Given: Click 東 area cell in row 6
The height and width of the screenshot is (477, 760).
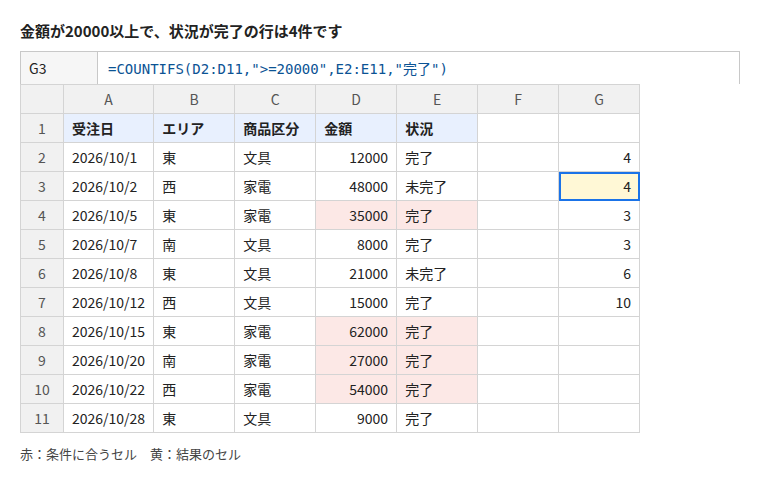Looking at the screenshot, I should pos(194,273).
